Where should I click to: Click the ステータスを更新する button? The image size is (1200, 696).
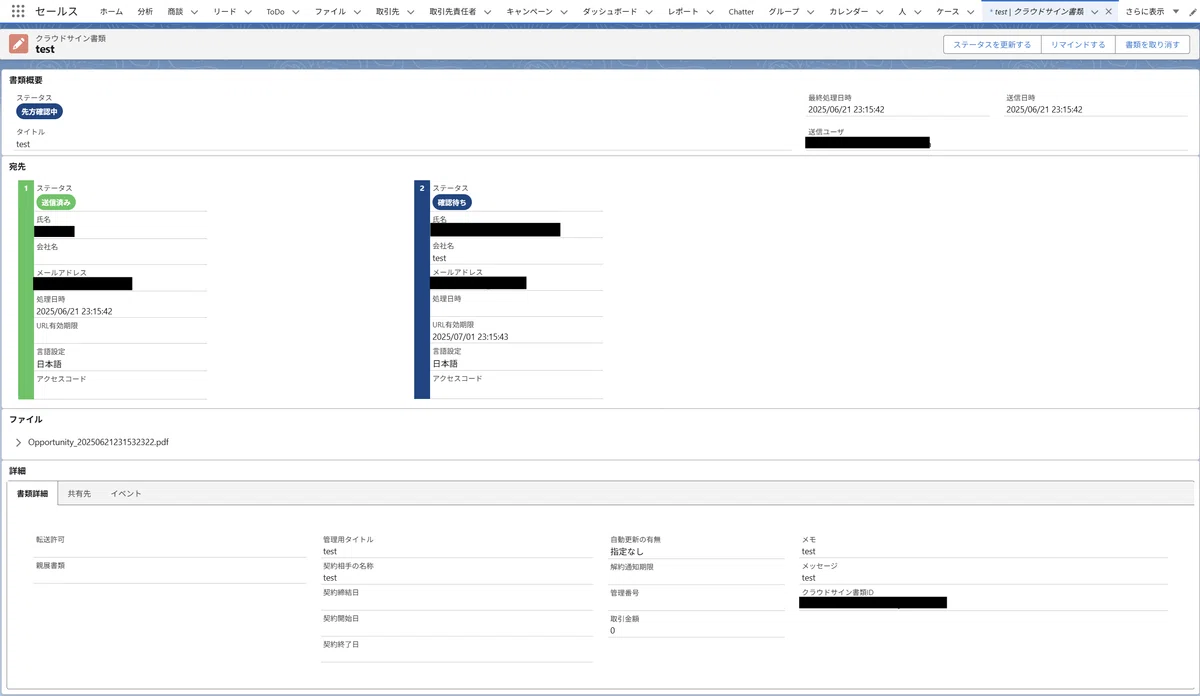click(x=992, y=44)
